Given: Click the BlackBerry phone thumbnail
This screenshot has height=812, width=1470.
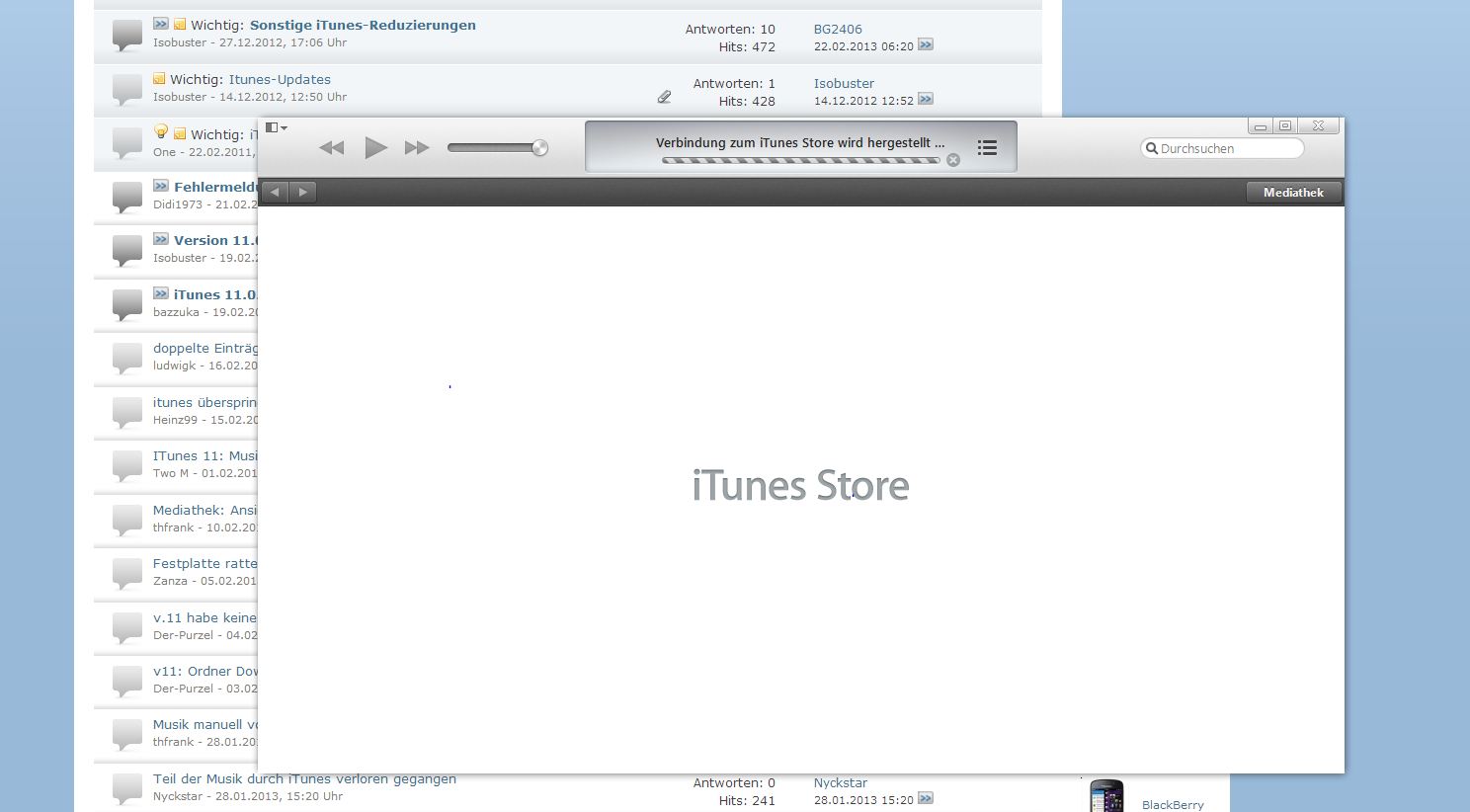Looking at the screenshot, I should (1106, 796).
